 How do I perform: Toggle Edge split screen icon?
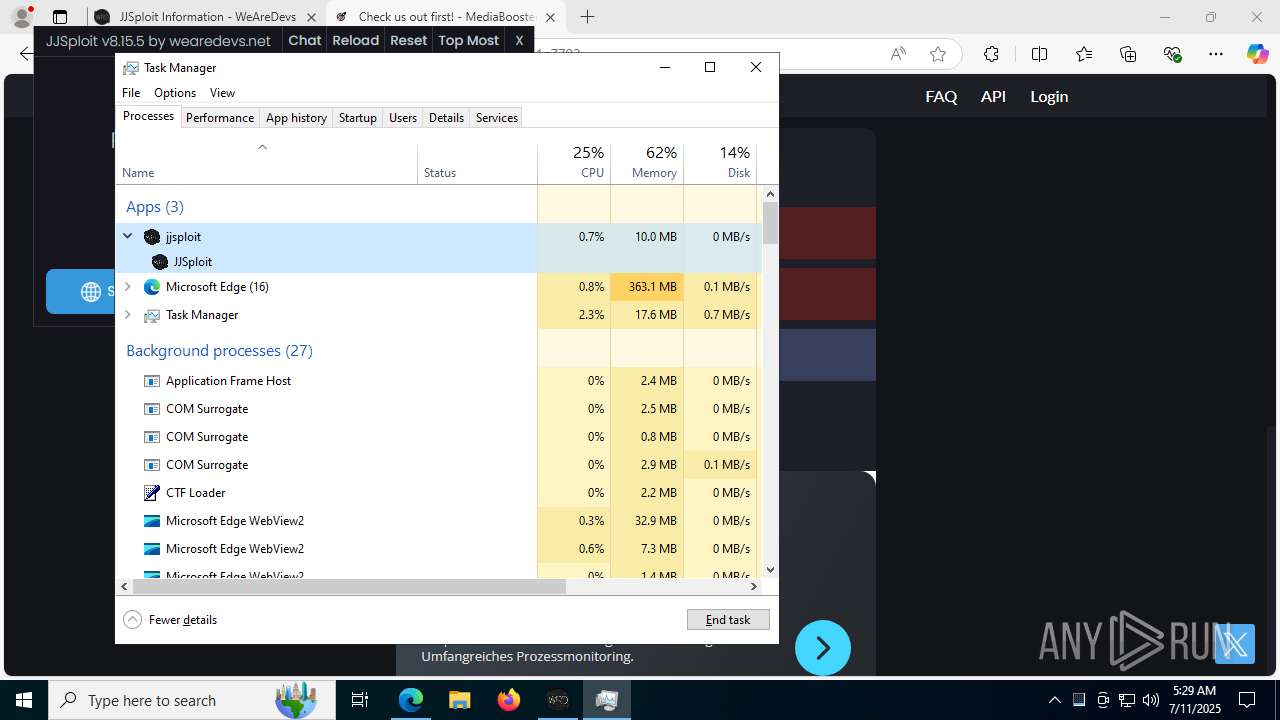1039,54
